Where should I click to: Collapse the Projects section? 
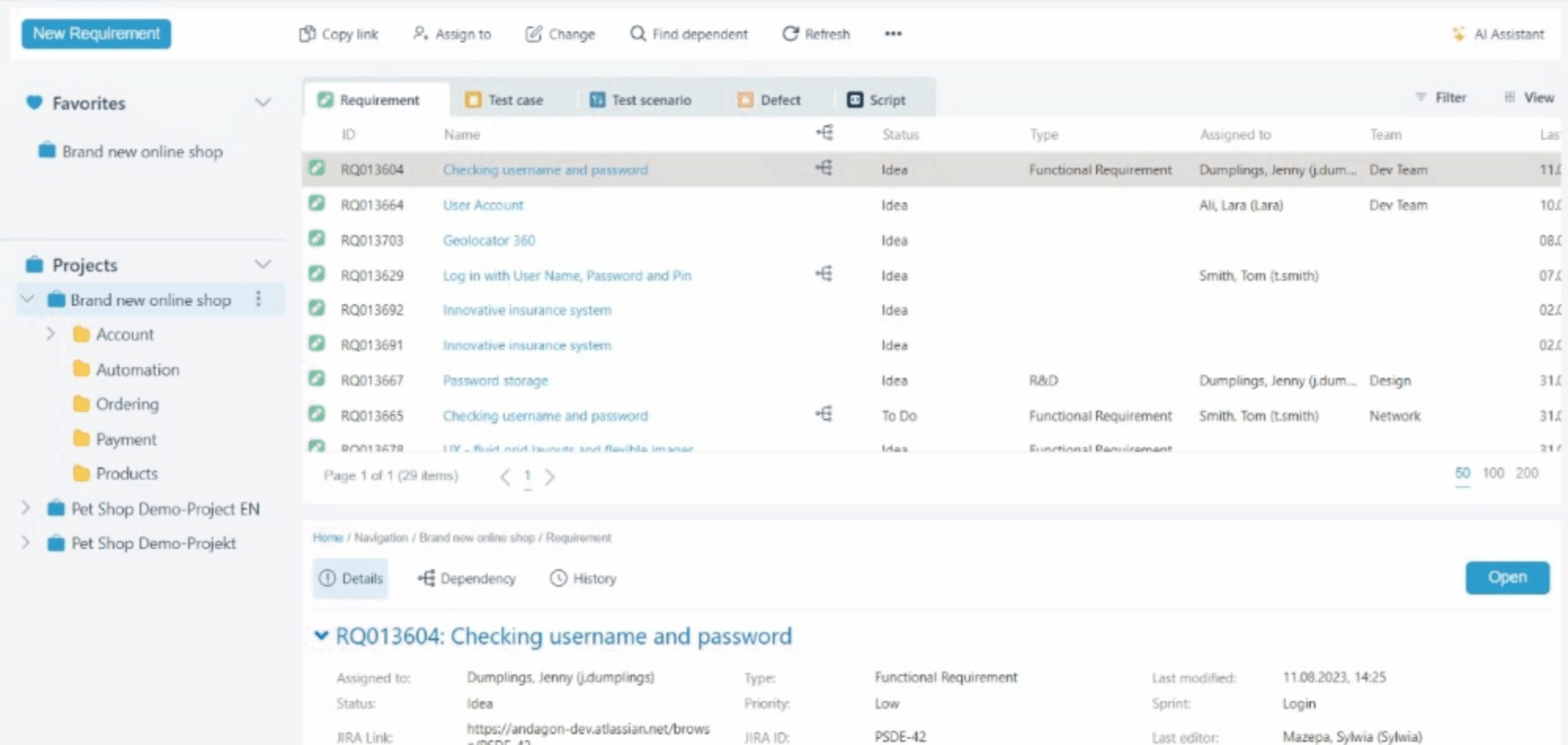click(263, 264)
